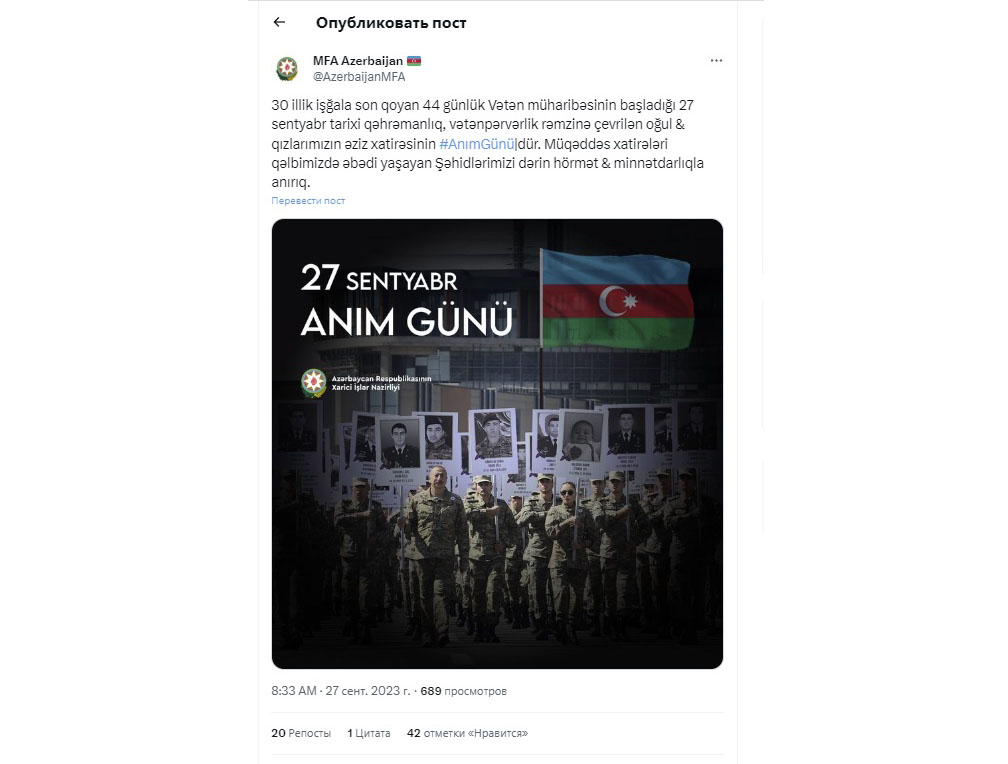This screenshot has width=1008, height=764.
Task: Go back using the arrow icon
Action: coord(279,23)
